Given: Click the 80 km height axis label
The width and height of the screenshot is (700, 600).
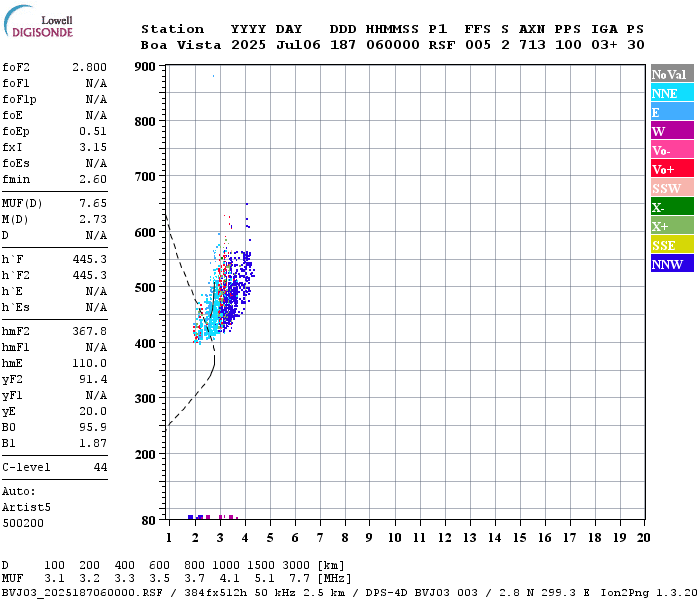Looking at the screenshot, I should tap(149, 521).
